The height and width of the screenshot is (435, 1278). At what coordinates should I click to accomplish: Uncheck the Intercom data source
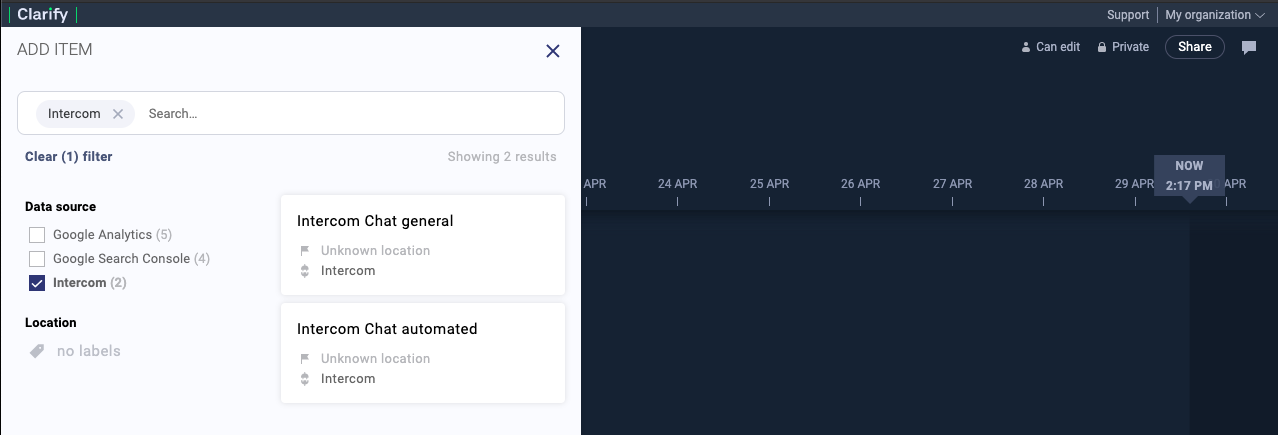[37, 283]
